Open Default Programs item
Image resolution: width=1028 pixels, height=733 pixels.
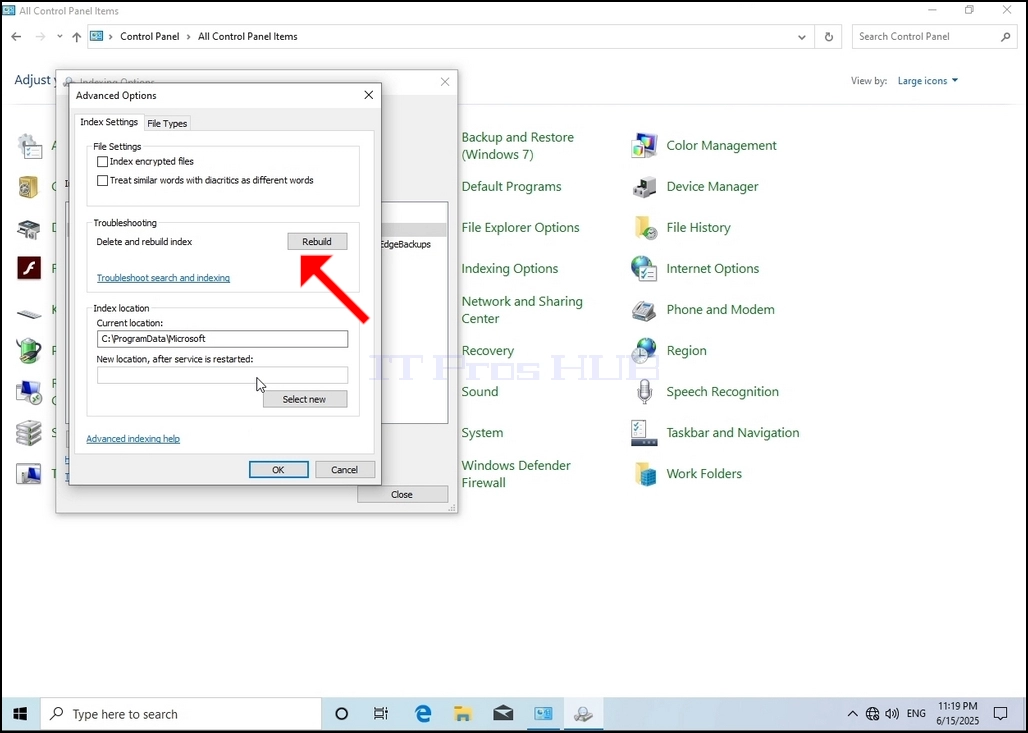click(511, 187)
